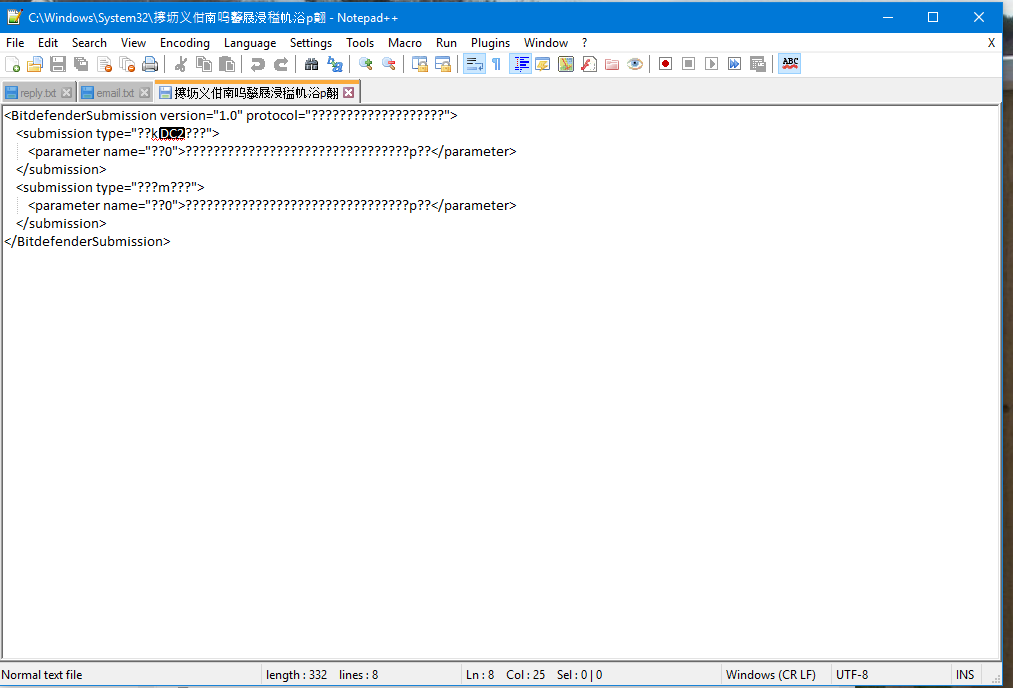The width and height of the screenshot is (1013, 688).
Task: Open the Macro menu
Action: tap(405, 43)
